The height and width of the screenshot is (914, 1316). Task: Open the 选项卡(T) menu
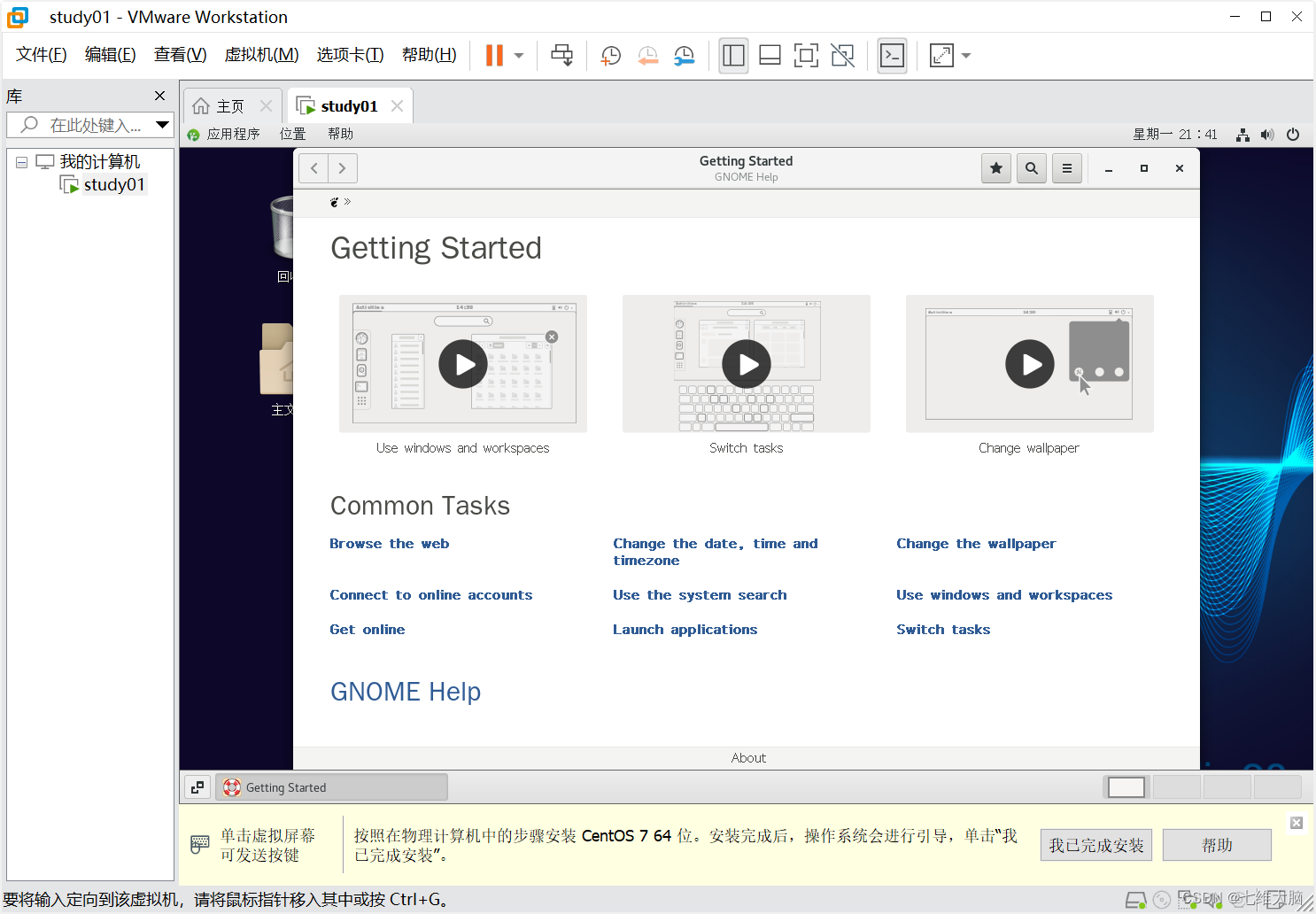coord(350,55)
